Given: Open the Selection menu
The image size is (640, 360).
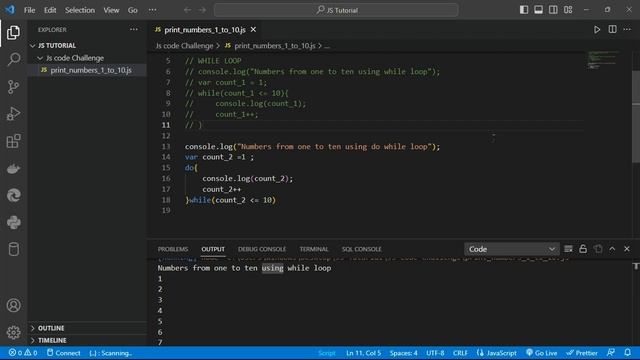Looking at the screenshot, I should pos(80,10).
